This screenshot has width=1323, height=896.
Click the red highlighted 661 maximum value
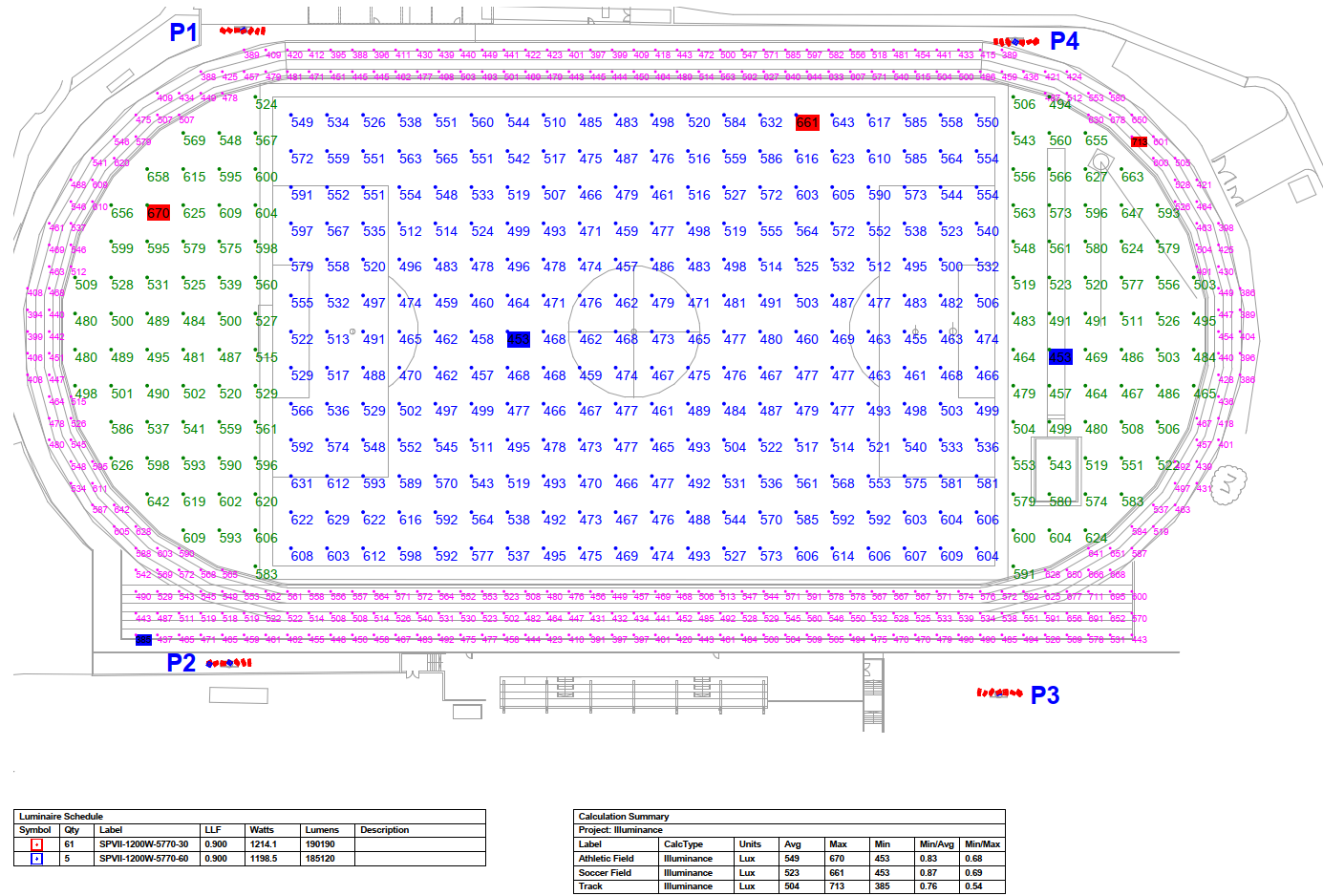[807, 122]
